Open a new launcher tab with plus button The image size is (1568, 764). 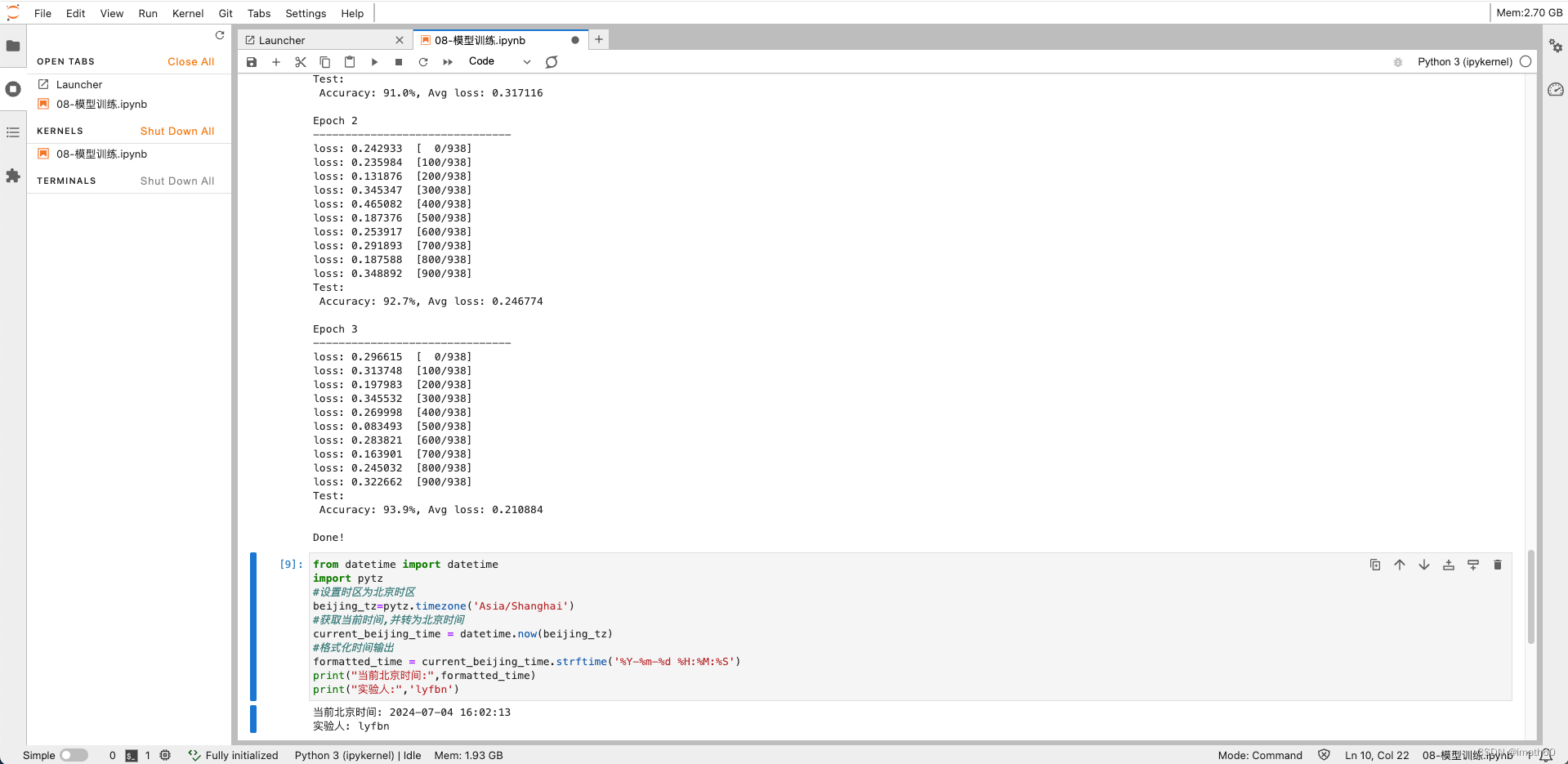pyautogui.click(x=599, y=39)
